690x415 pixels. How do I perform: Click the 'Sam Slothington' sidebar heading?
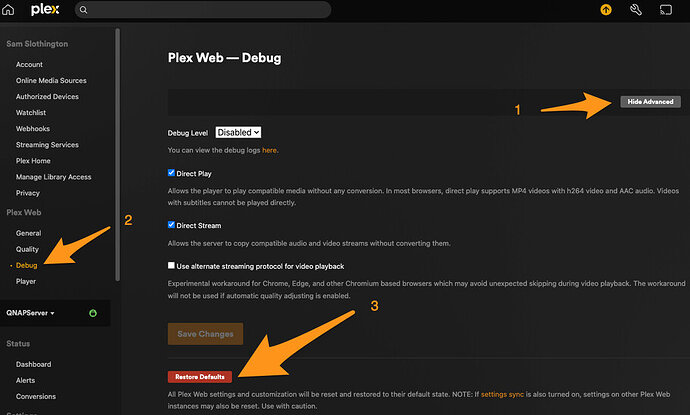point(37,44)
